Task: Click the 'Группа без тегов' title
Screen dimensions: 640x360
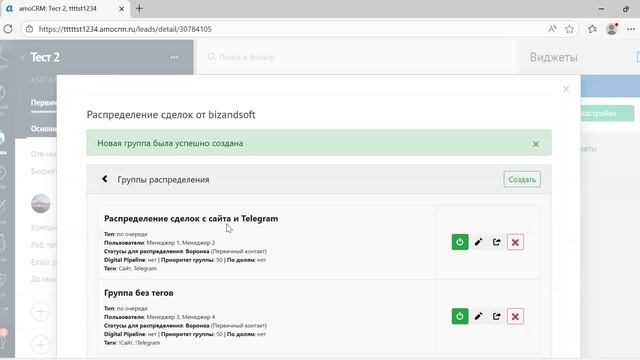Action: (x=139, y=293)
